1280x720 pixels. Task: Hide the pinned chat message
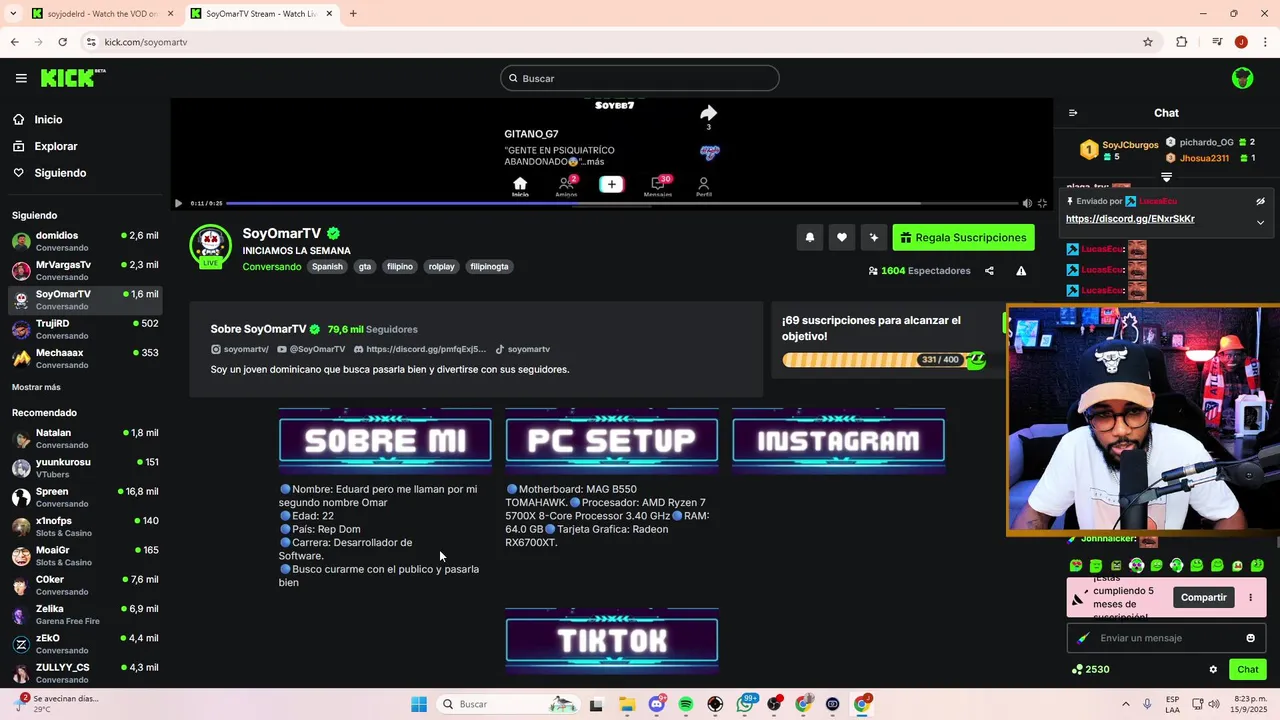[1260, 201]
